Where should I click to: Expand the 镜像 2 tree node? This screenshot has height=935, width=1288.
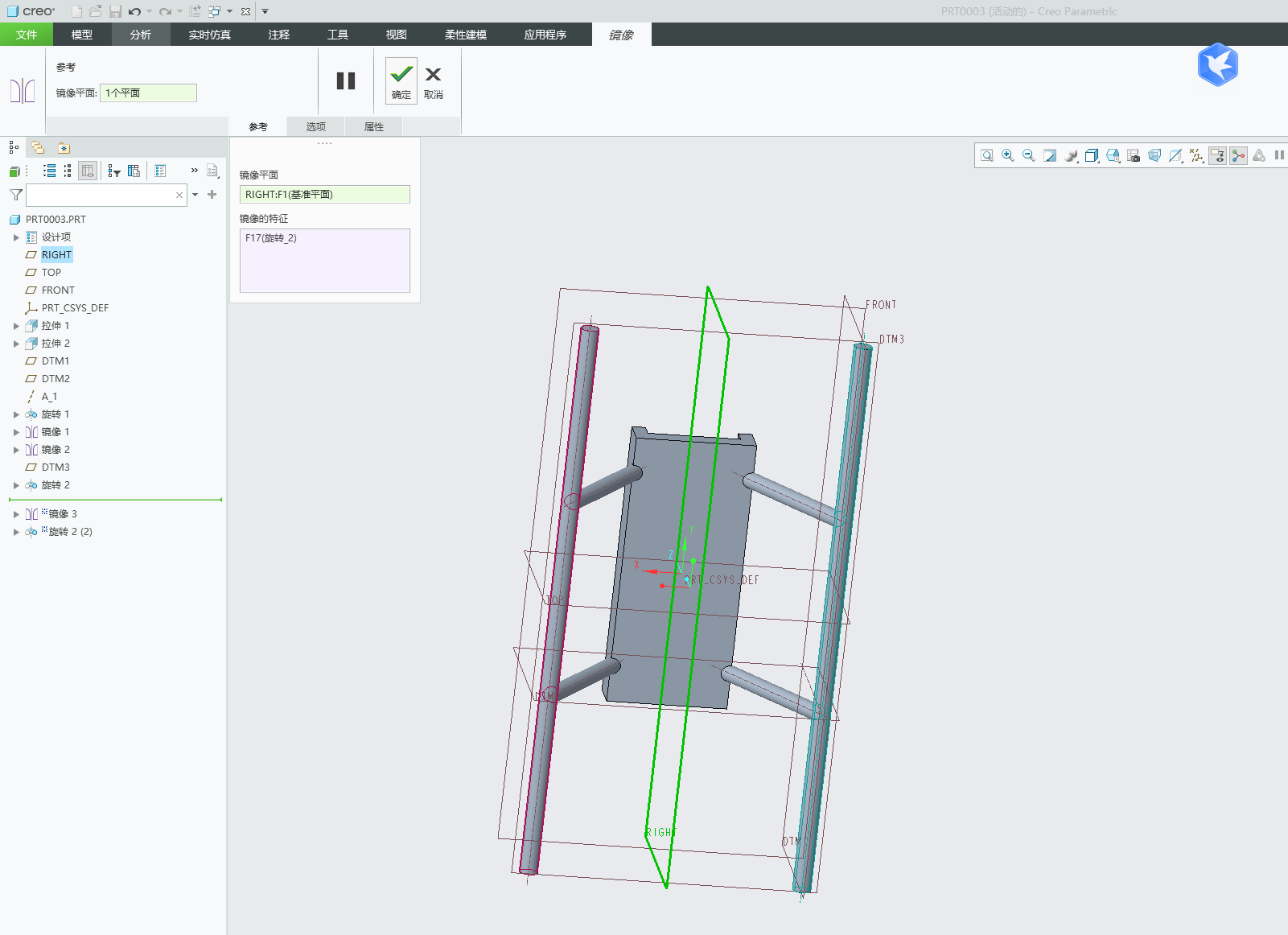click(16, 450)
